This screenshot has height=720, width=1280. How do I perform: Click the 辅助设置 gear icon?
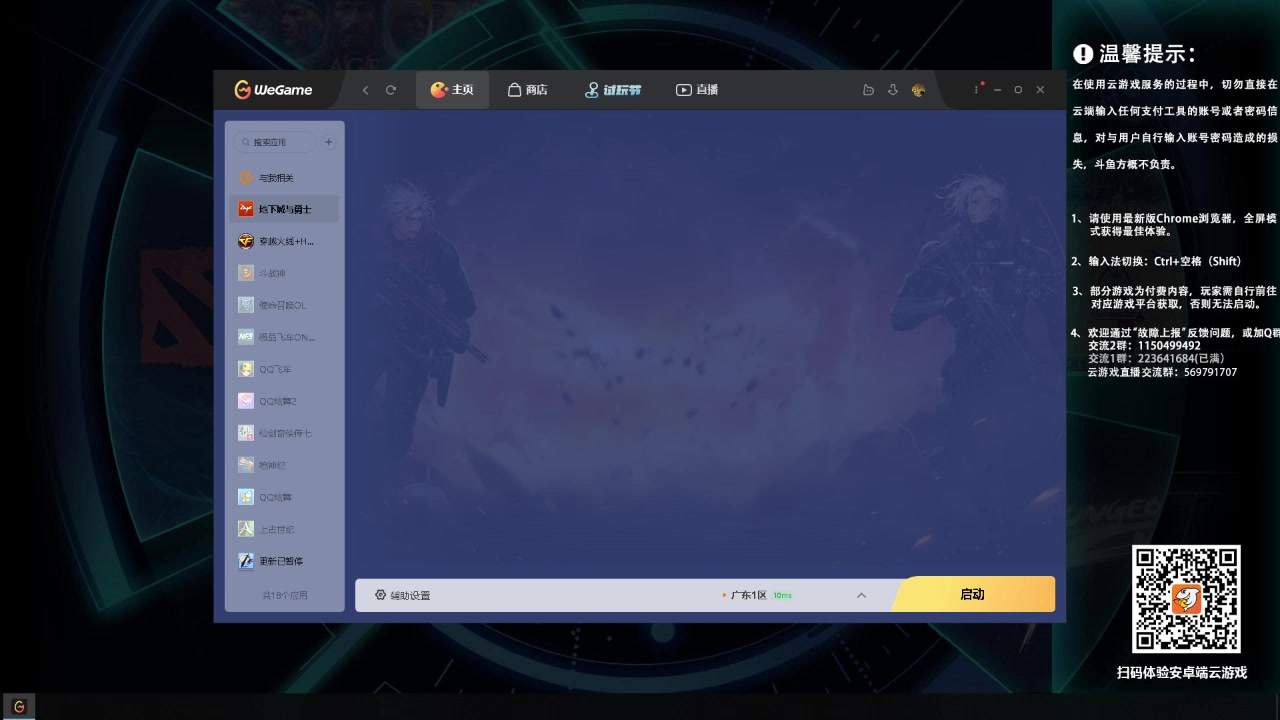click(x=380, y=595)
